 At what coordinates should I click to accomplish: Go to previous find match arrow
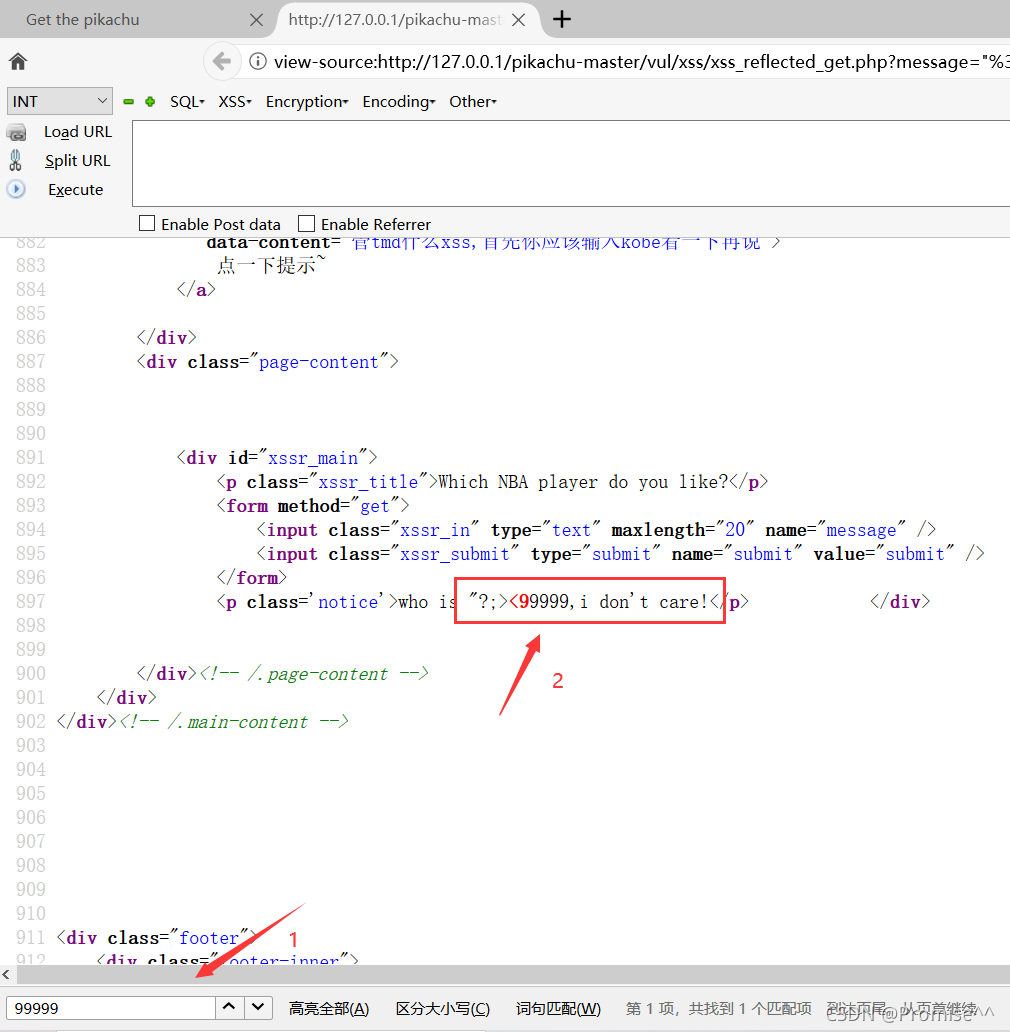[x=229, y=1007]
